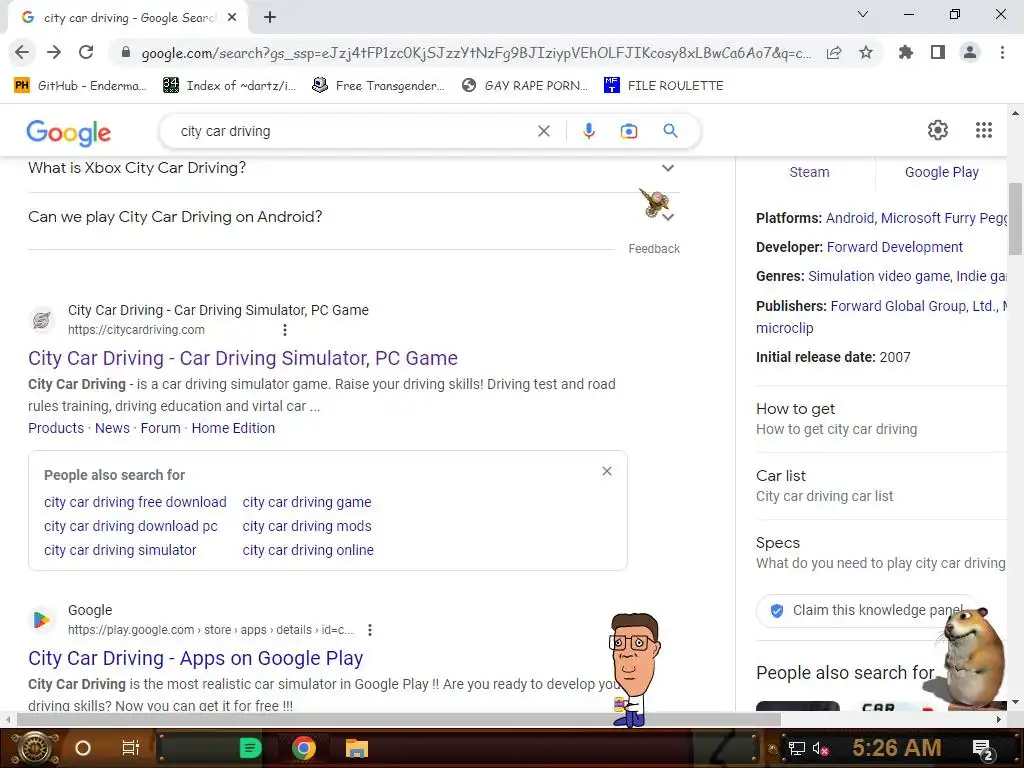Open the Forum sitelink
This screenshot has width=1024, height=768.
161,428
